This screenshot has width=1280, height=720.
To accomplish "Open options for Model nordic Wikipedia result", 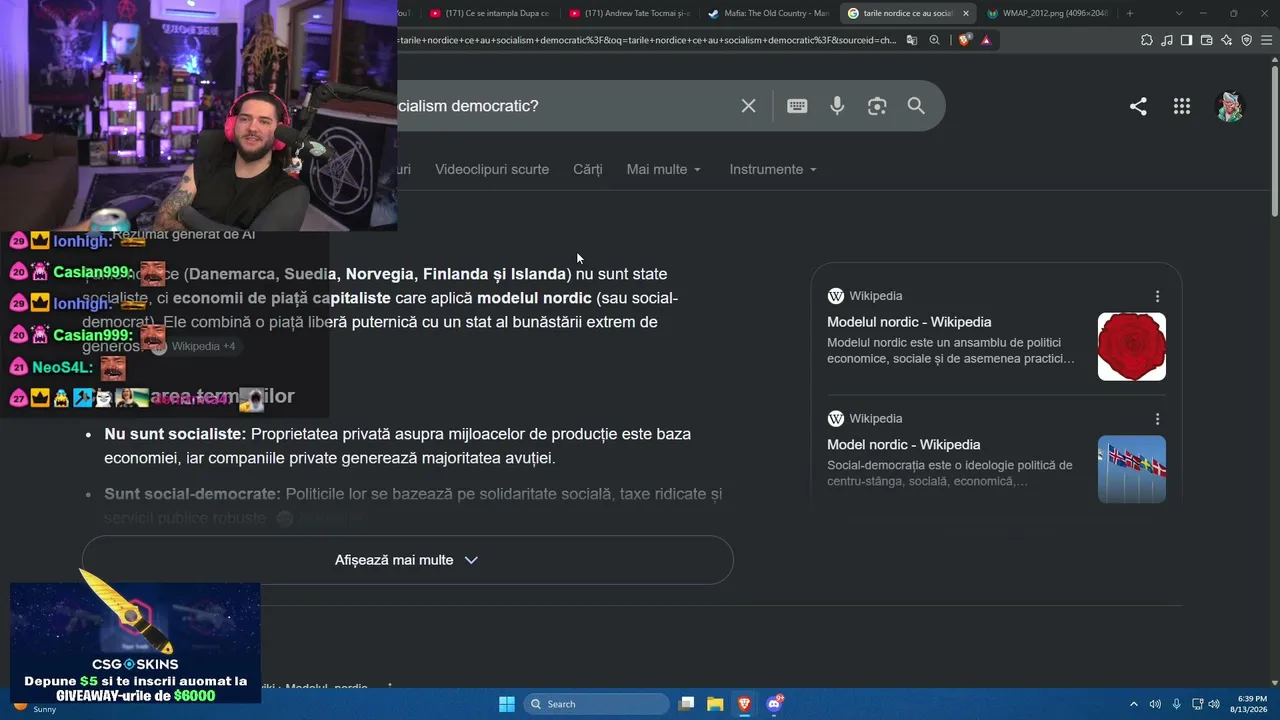I will pos(1157,419).
